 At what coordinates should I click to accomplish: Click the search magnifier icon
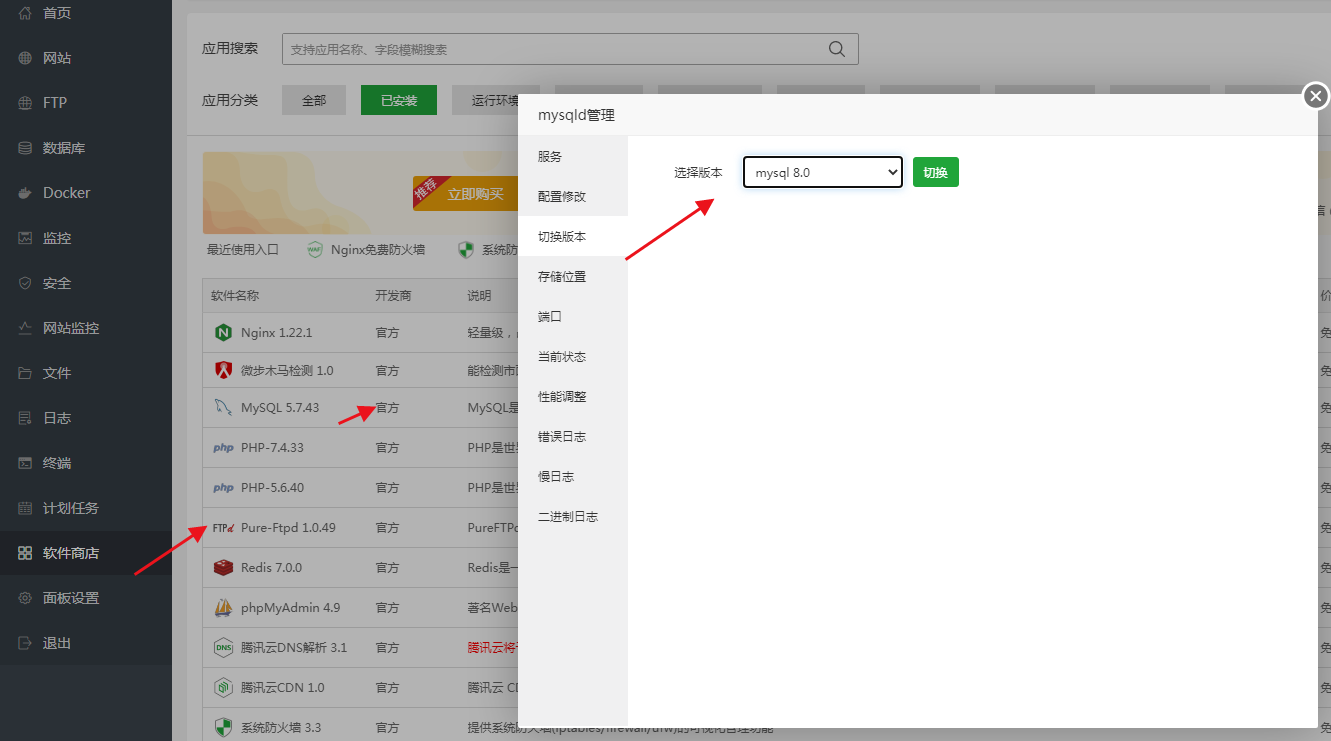(837, 49)
